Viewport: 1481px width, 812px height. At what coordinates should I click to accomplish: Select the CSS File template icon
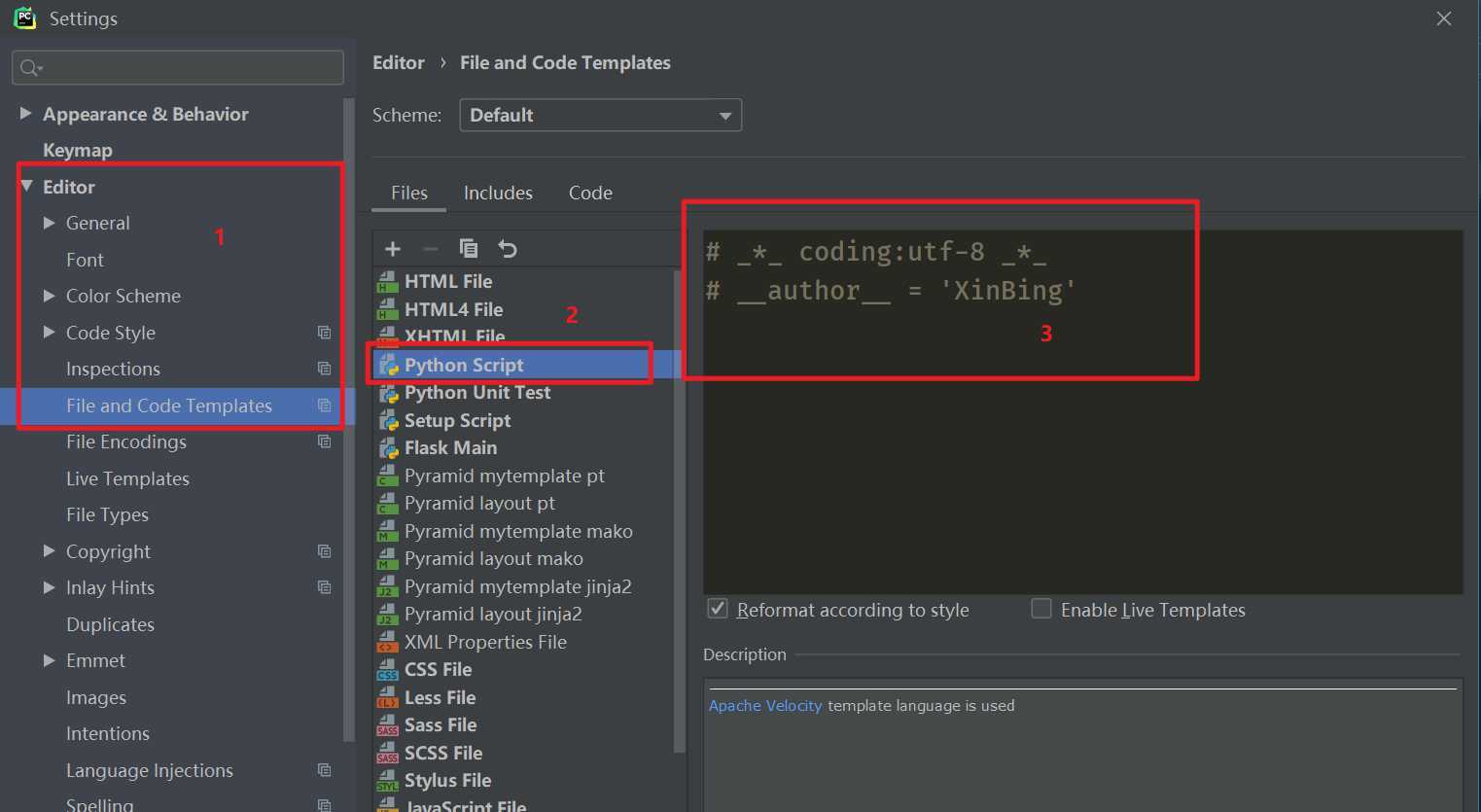pos(388,670)
